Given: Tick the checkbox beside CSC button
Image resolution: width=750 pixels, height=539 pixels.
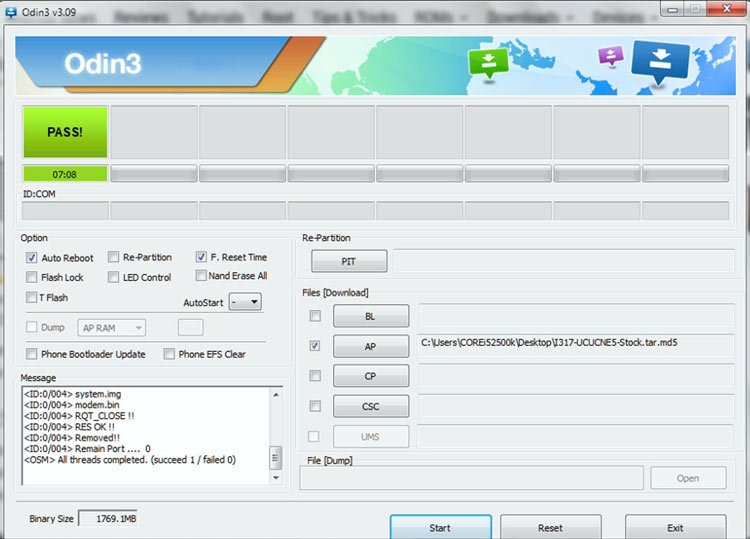Looking at the screenshot, I should tap(315, 406).
